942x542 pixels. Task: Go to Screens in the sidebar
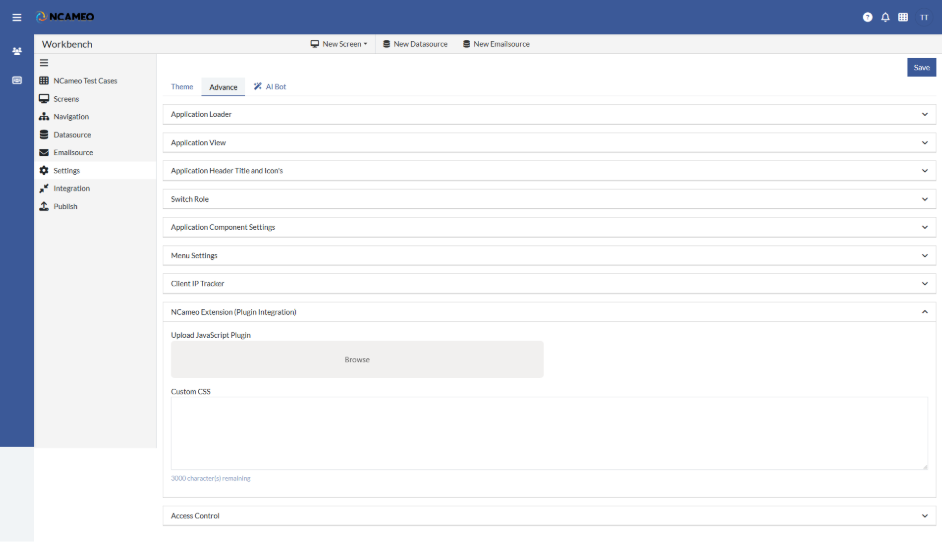click(x=66, y=99)
